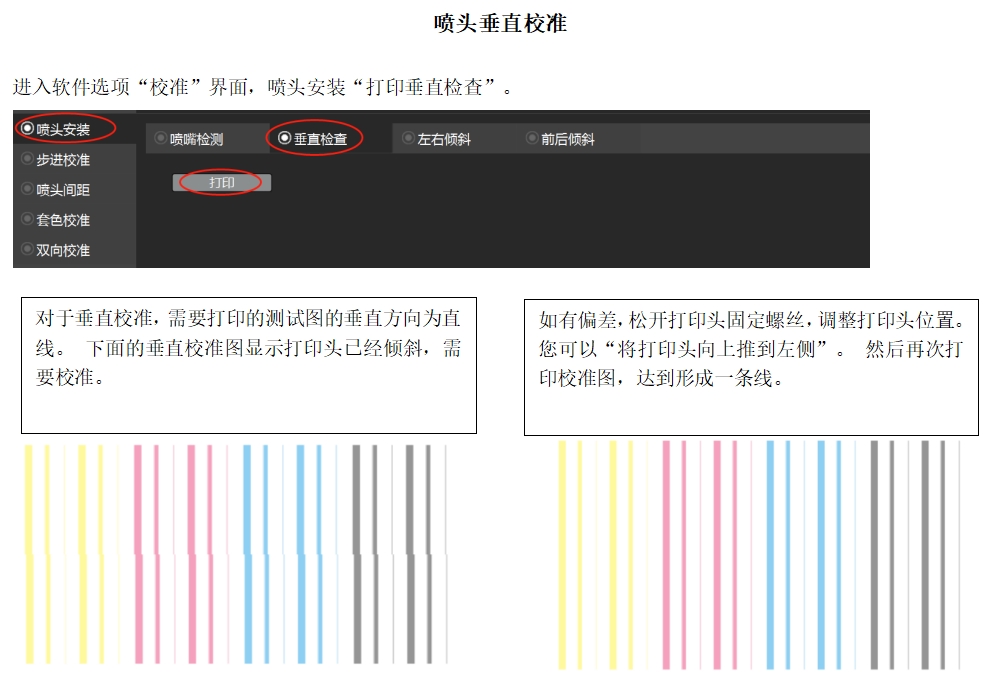Open the 左右倾斜 tab

[x=438, y=138]
